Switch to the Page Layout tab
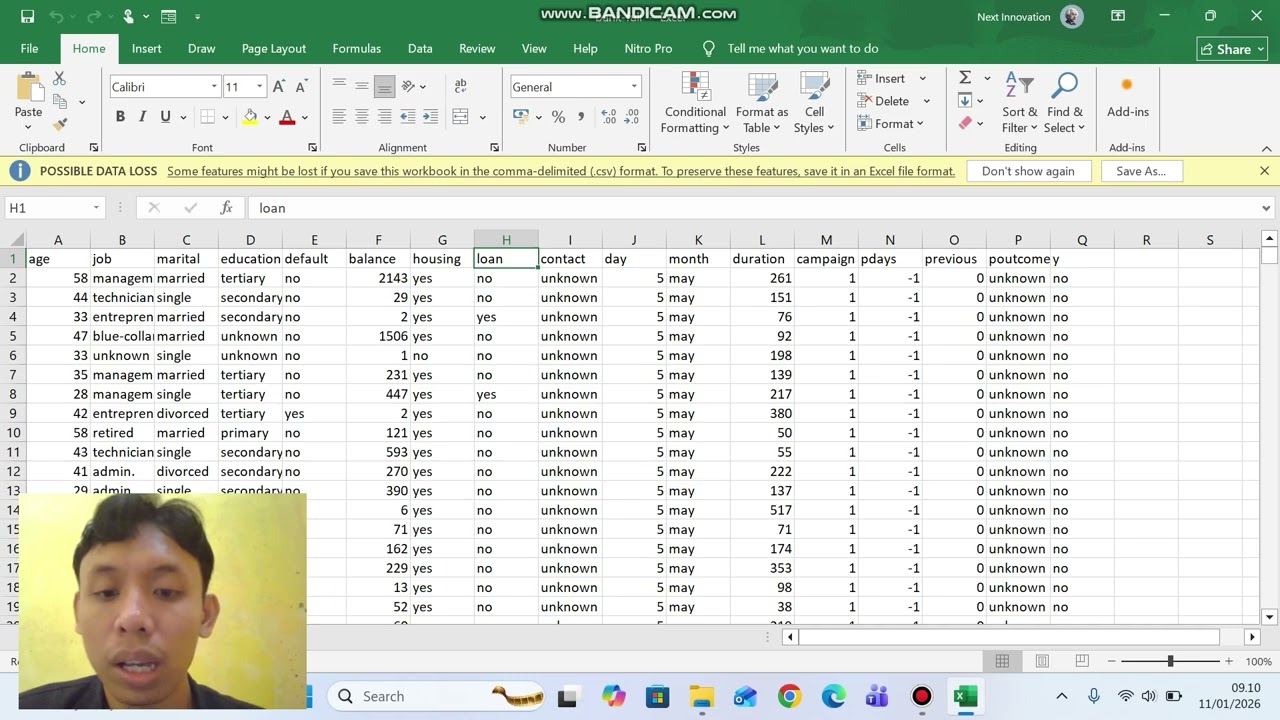The image size is (1280, 720). coord(274,48)
